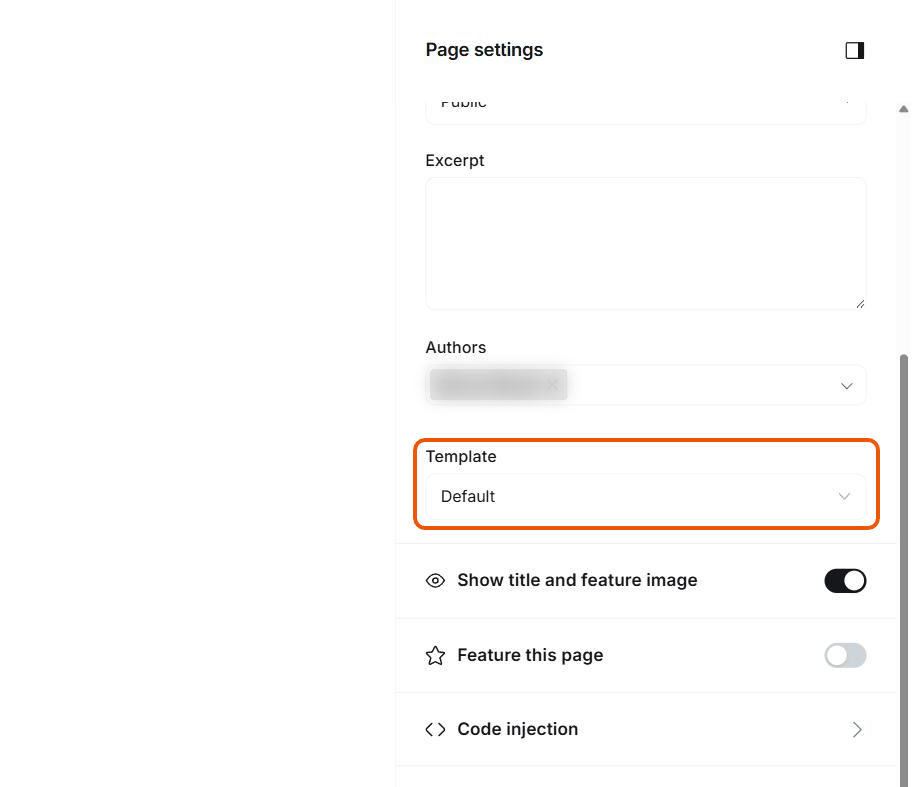
Task: Click the Excerpt resize handle corner
Action: pos(860,304)
